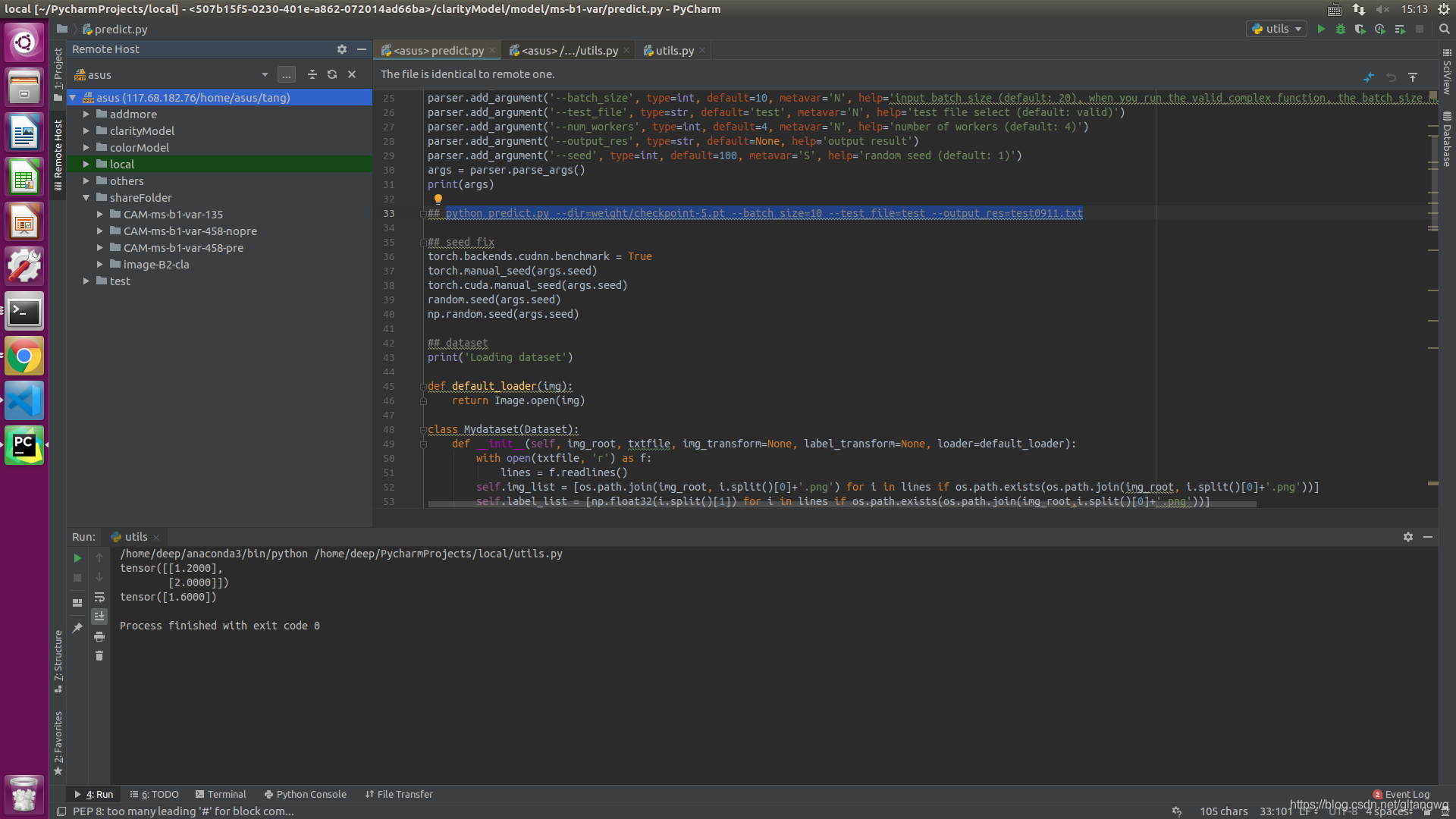Open Google Chrome from the Ubuntu dock

tap(24, 356)
